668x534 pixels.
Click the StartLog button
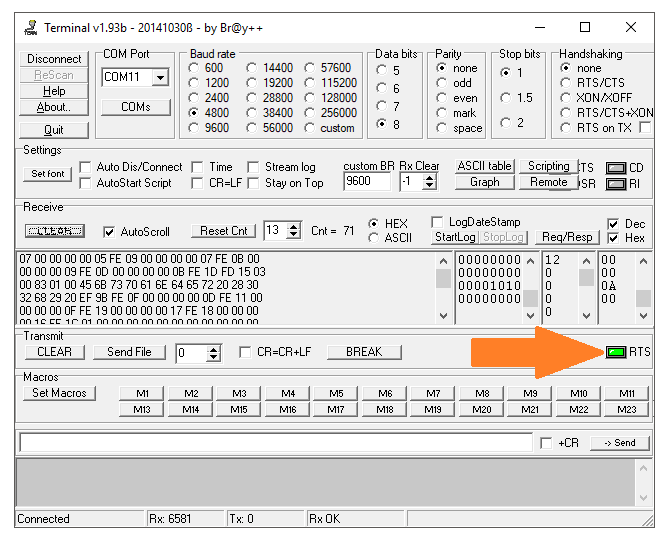[455, 237]
